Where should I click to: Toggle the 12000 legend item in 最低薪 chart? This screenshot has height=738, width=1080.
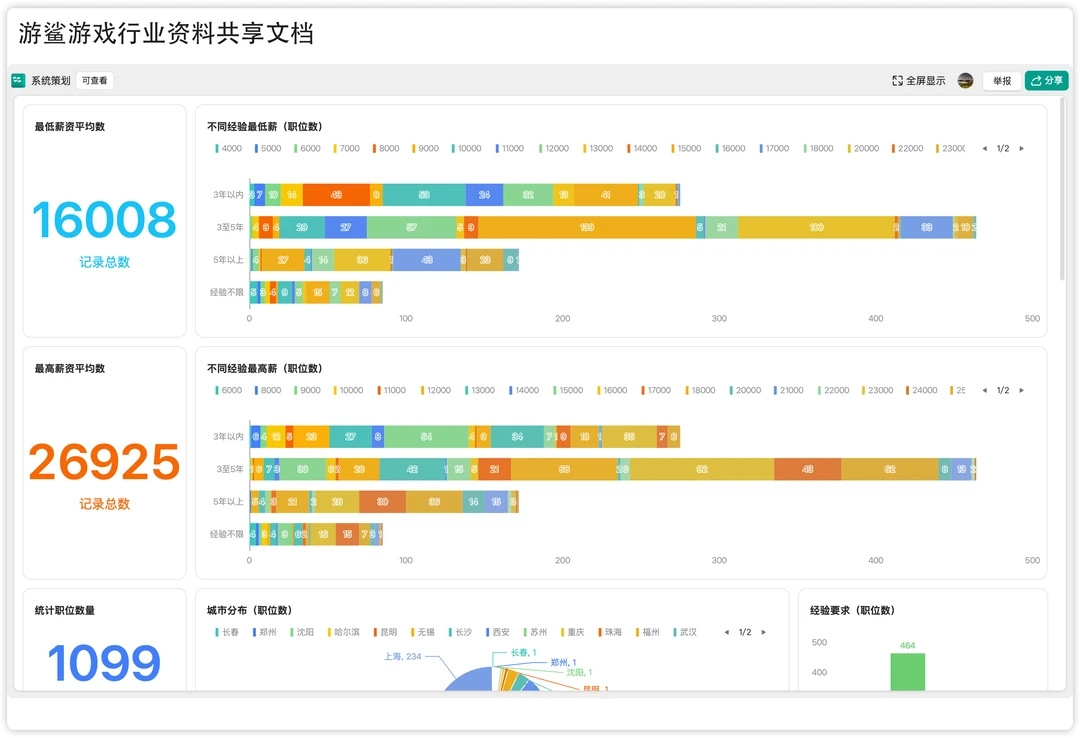click(554, 148)
